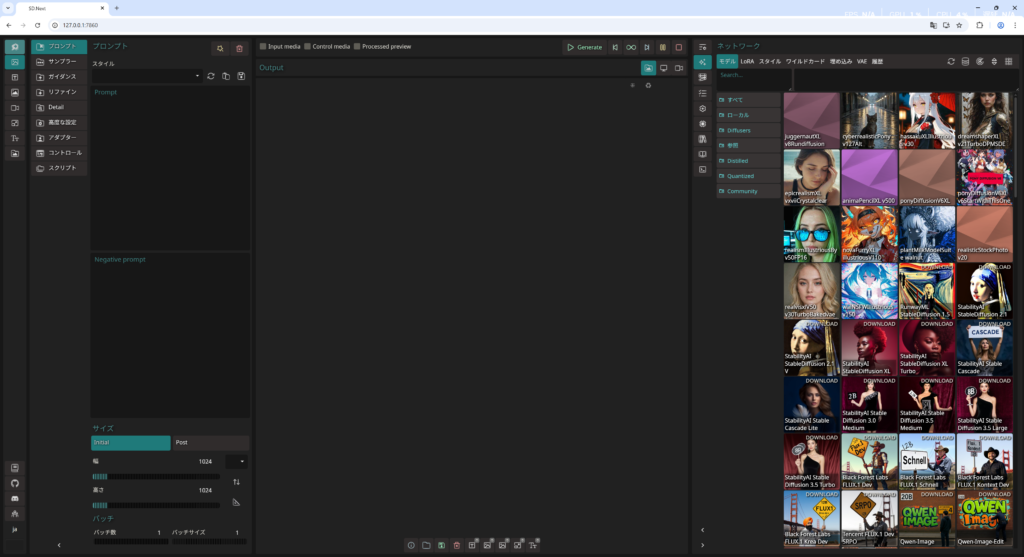Check the Processed preview option

click(357, 47)
